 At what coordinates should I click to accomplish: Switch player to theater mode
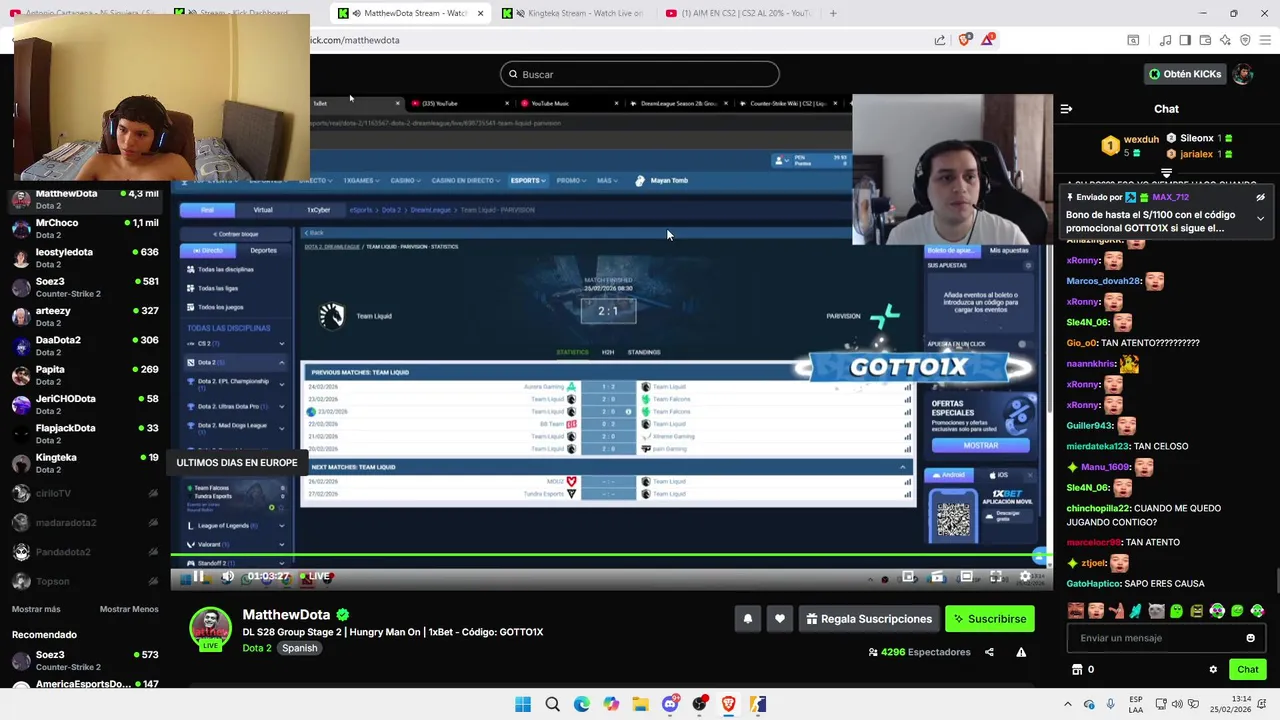(x=966, y=576)
